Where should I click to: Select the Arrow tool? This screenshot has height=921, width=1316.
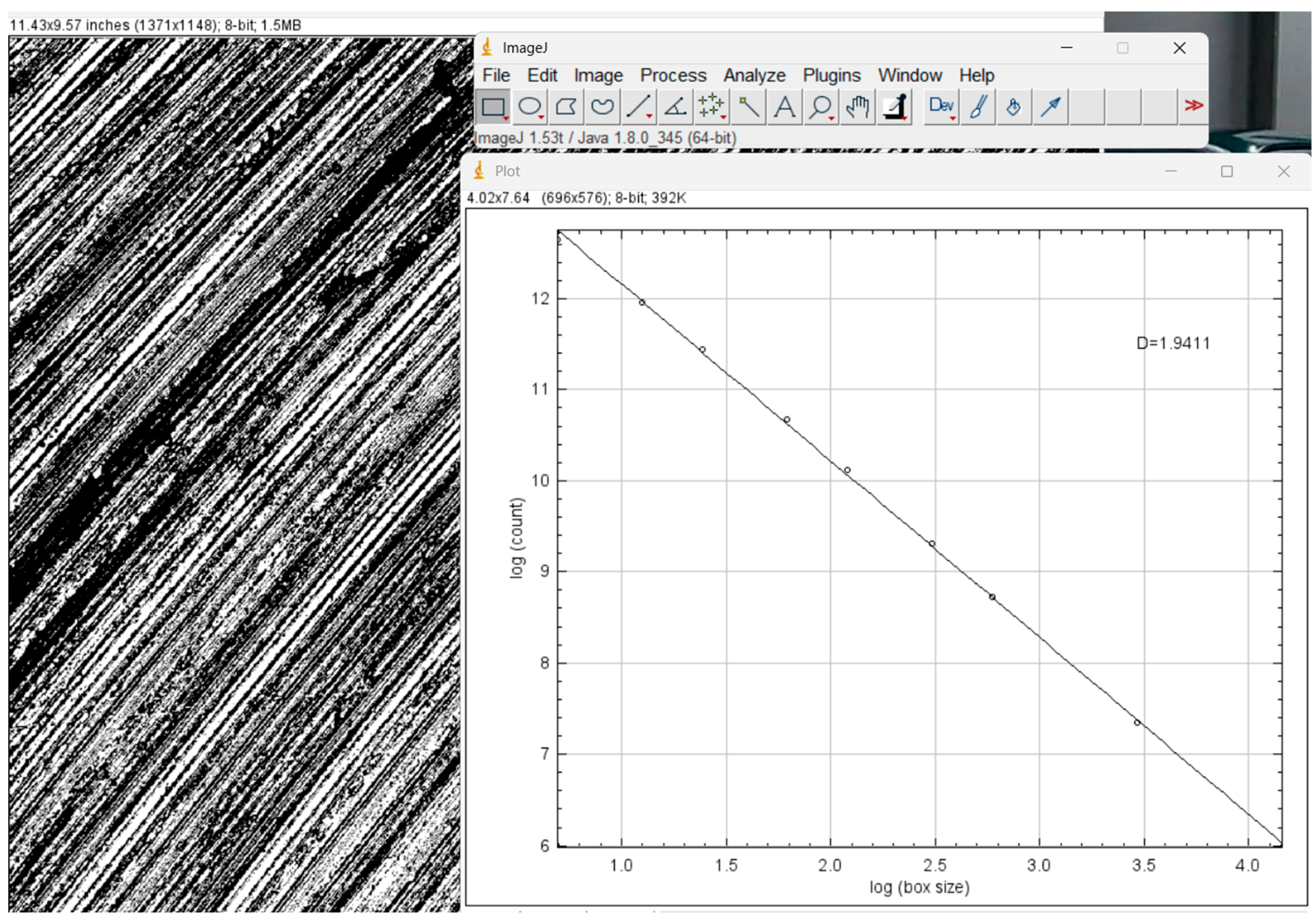1051,107
